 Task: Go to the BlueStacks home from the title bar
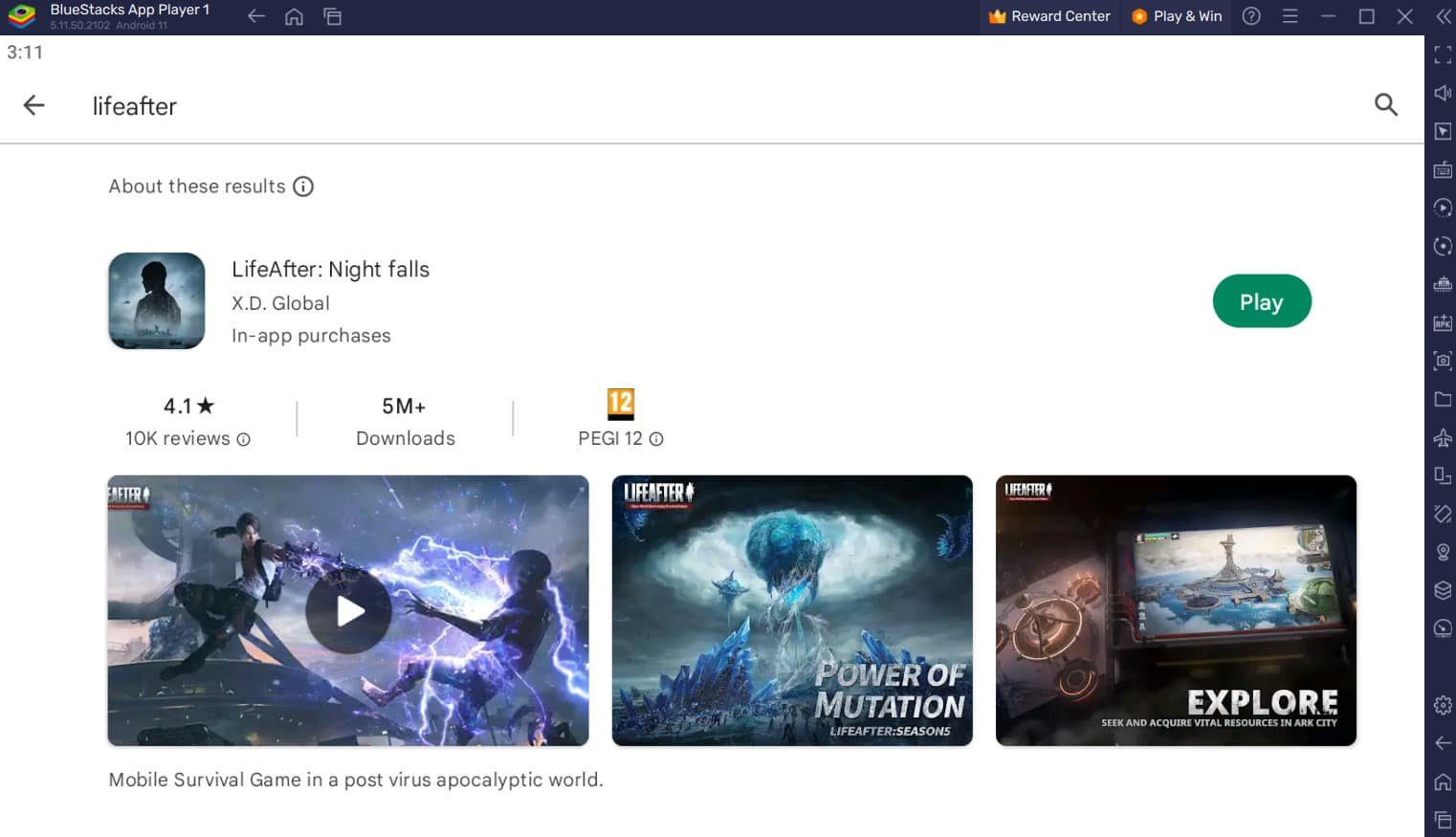(x=295, y=16)
